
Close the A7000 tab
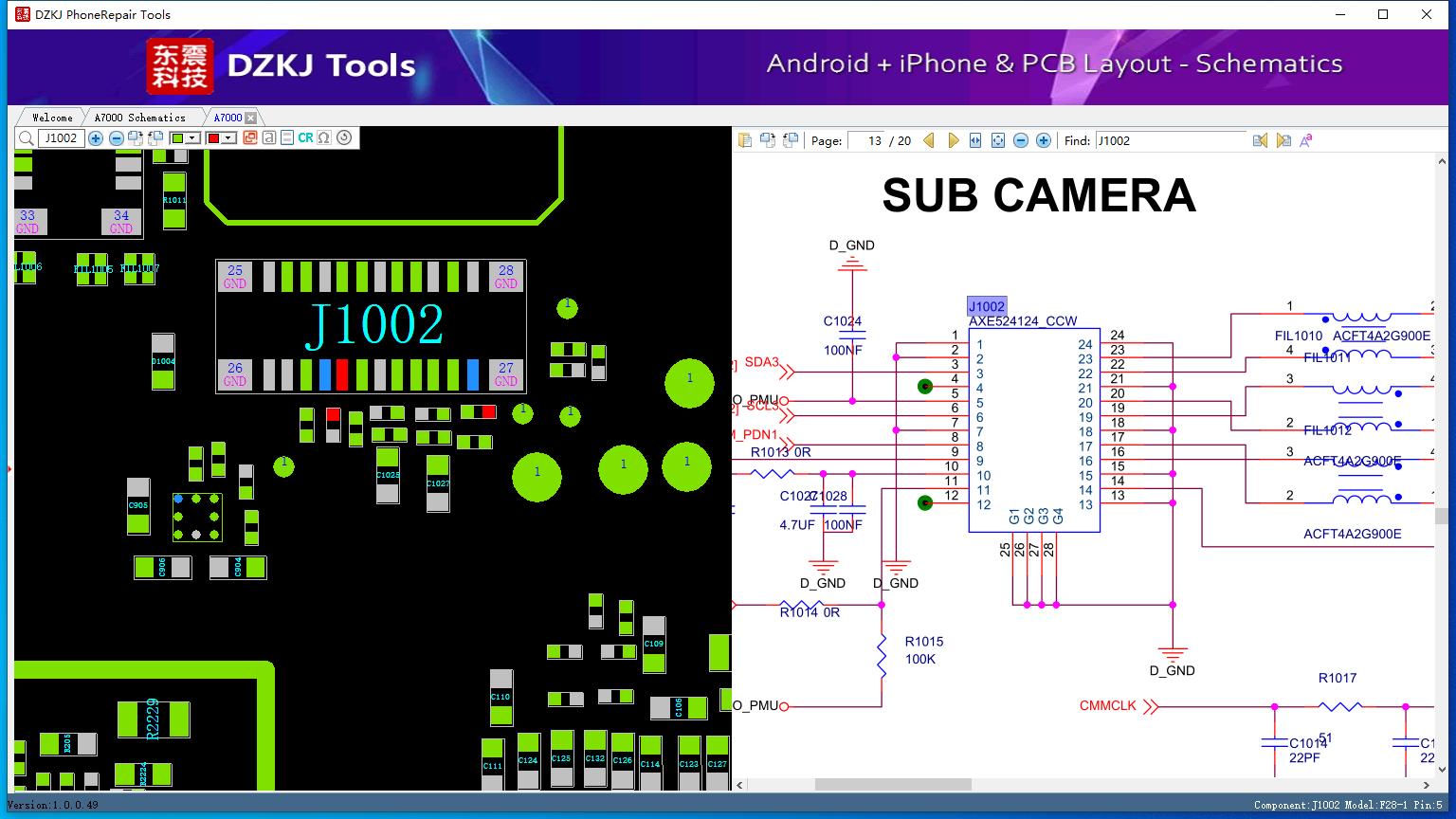click(251, 118)
